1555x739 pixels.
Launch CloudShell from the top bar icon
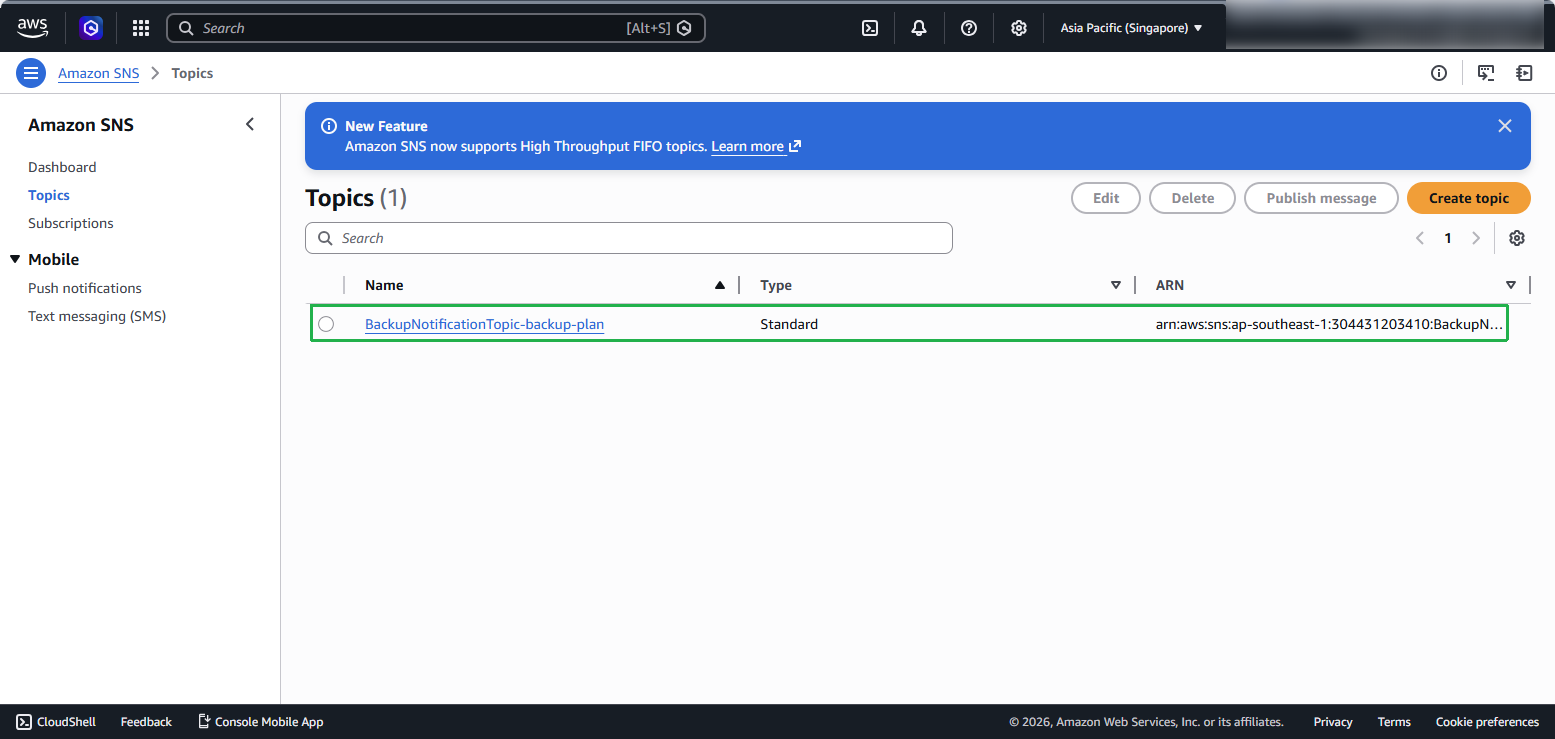point(870,28)
